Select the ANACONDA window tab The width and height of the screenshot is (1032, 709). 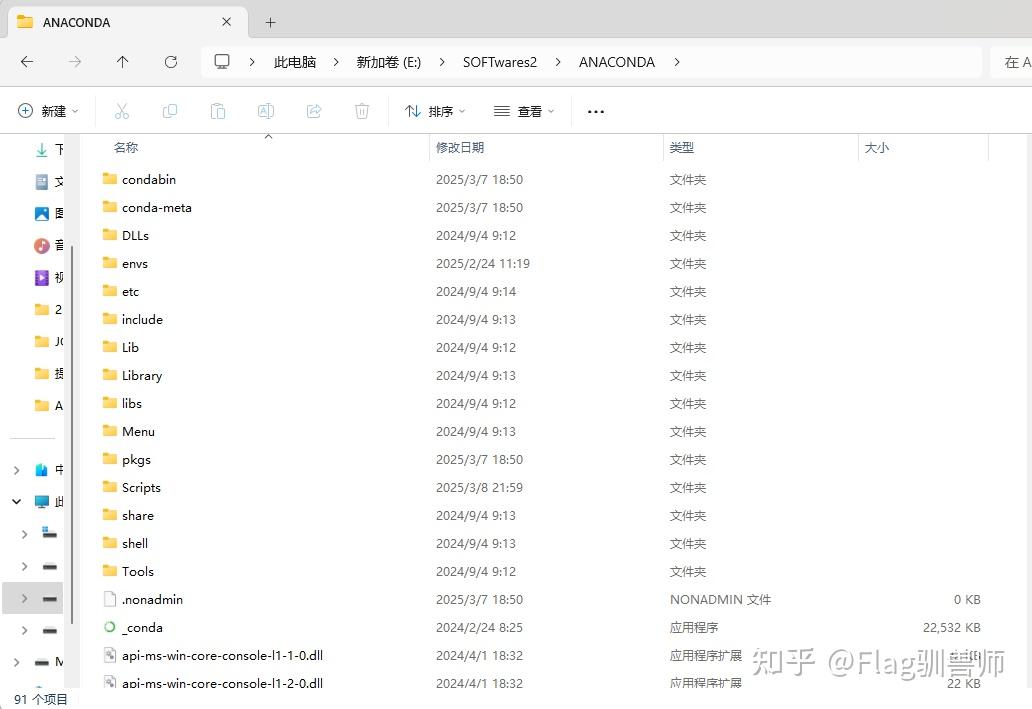pyautogui.click(x=128, y=22)
